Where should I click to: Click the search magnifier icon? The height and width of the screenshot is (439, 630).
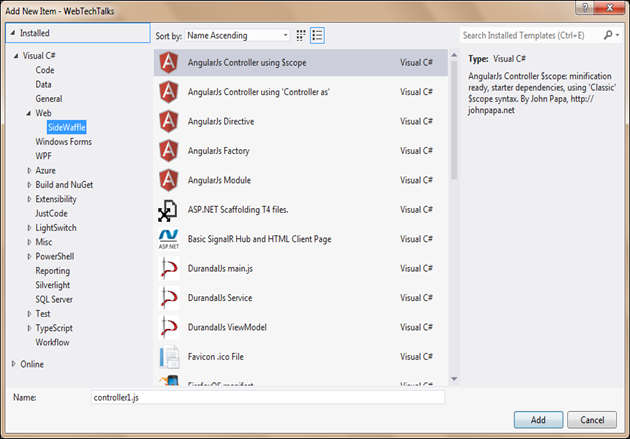pyautogui.click(x=608, y=35)
